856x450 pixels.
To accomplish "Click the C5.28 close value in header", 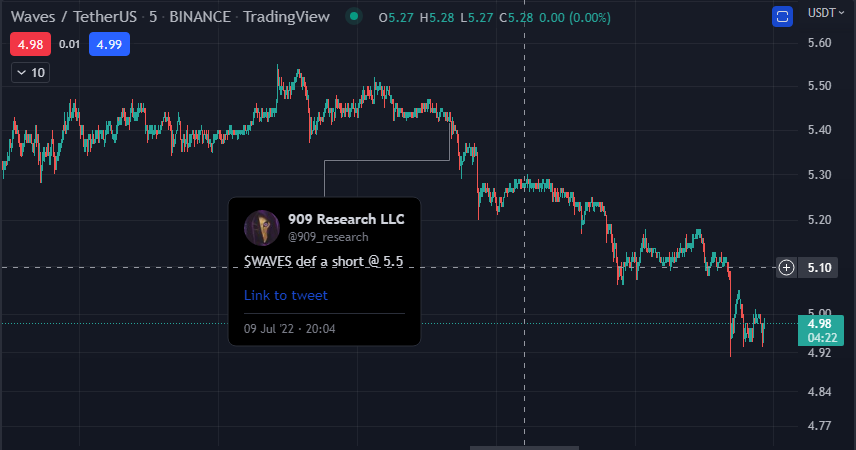I will pos(516,17).
